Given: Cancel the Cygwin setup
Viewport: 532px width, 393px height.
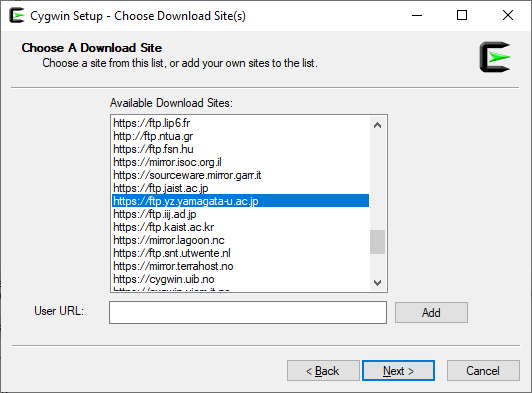Looking at the screenshot, I should point(483,371).
